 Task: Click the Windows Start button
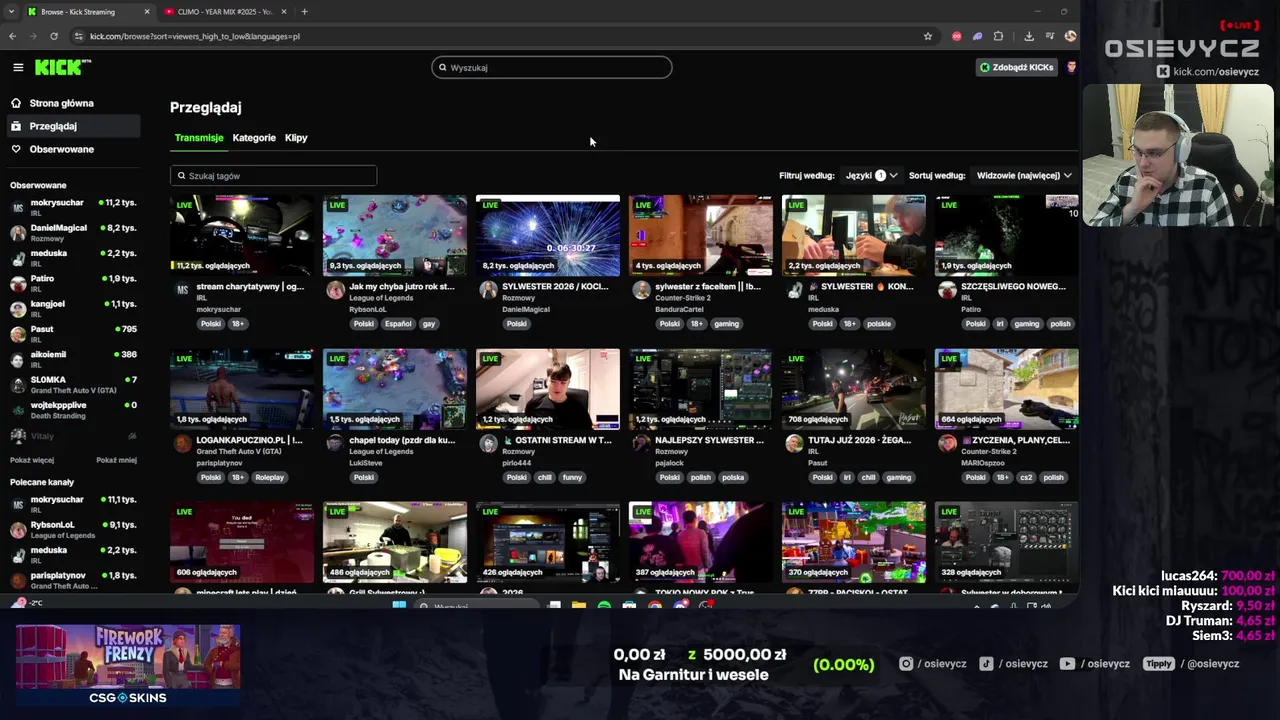400,606
